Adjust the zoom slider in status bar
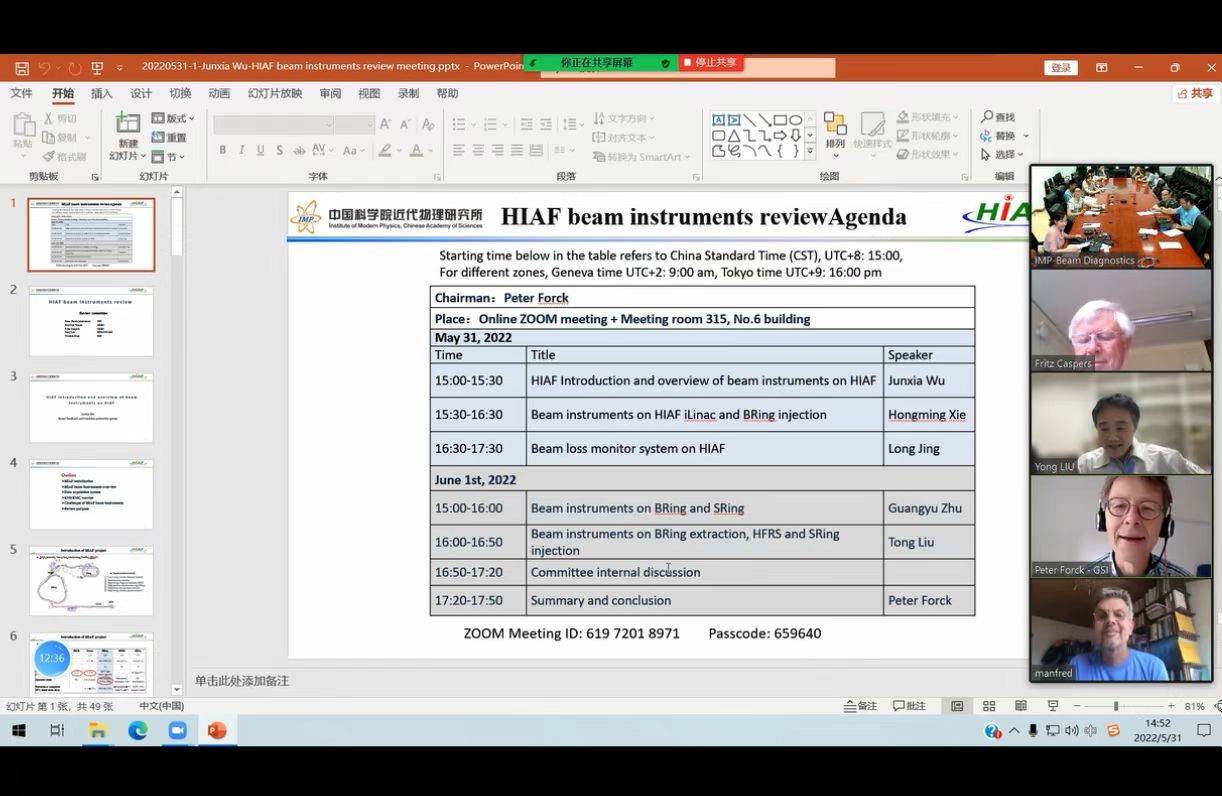Screen dimensions: 1222x796 (x=1116, y=706)
